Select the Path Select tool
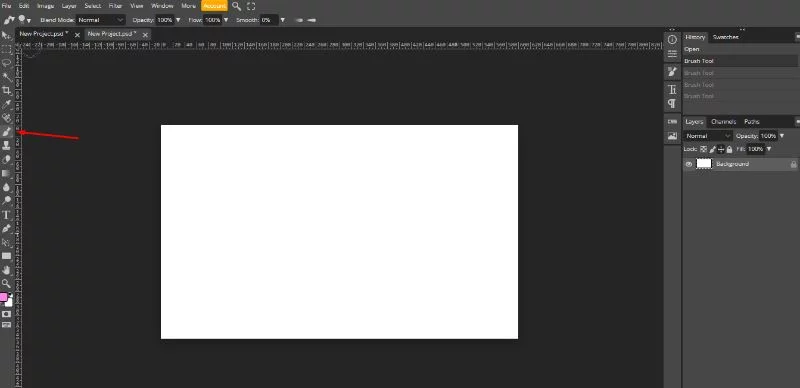 [x=6, y=242]
